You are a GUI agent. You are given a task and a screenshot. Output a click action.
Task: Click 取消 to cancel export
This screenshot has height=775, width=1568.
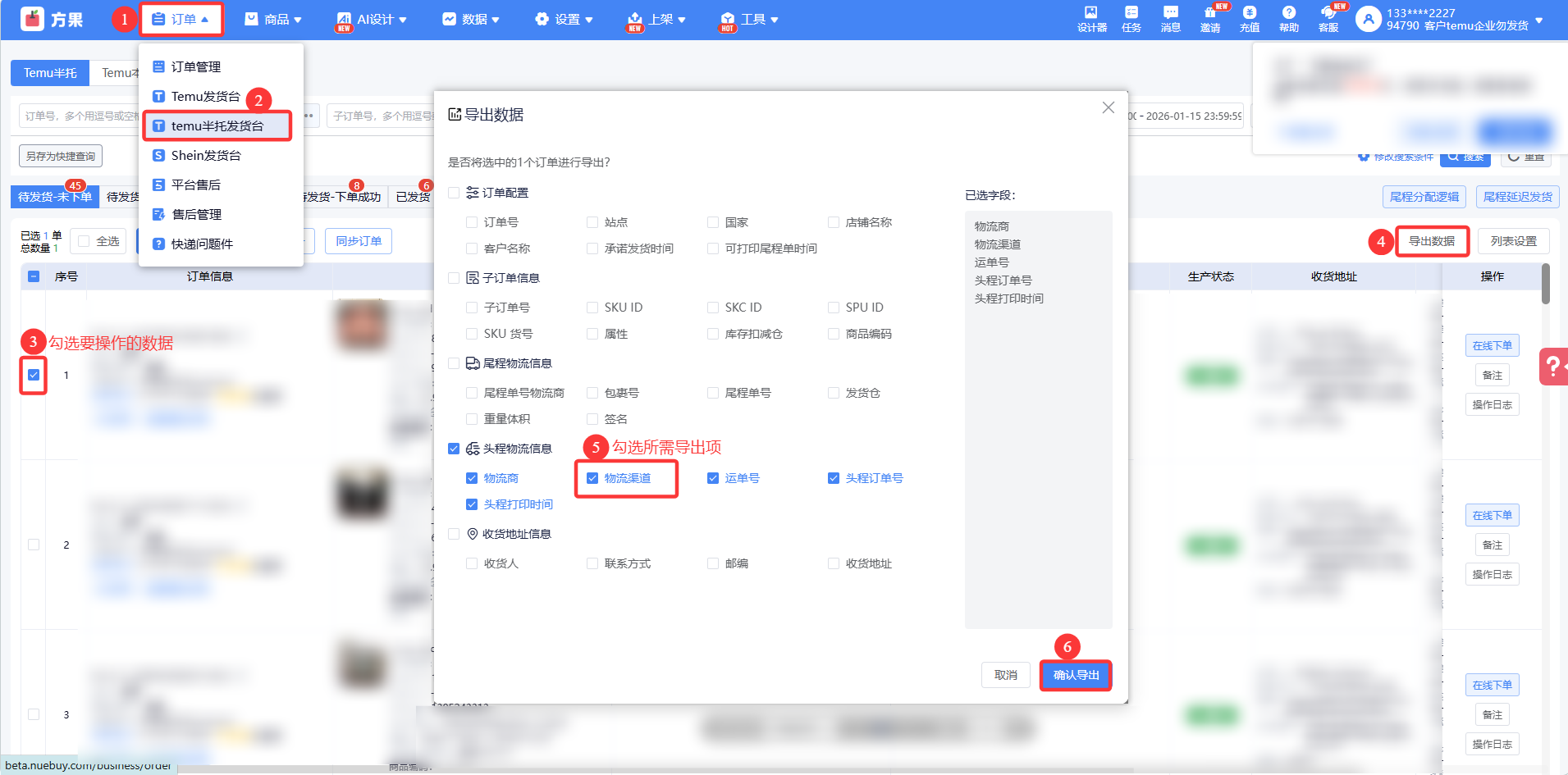[1005, 675]
